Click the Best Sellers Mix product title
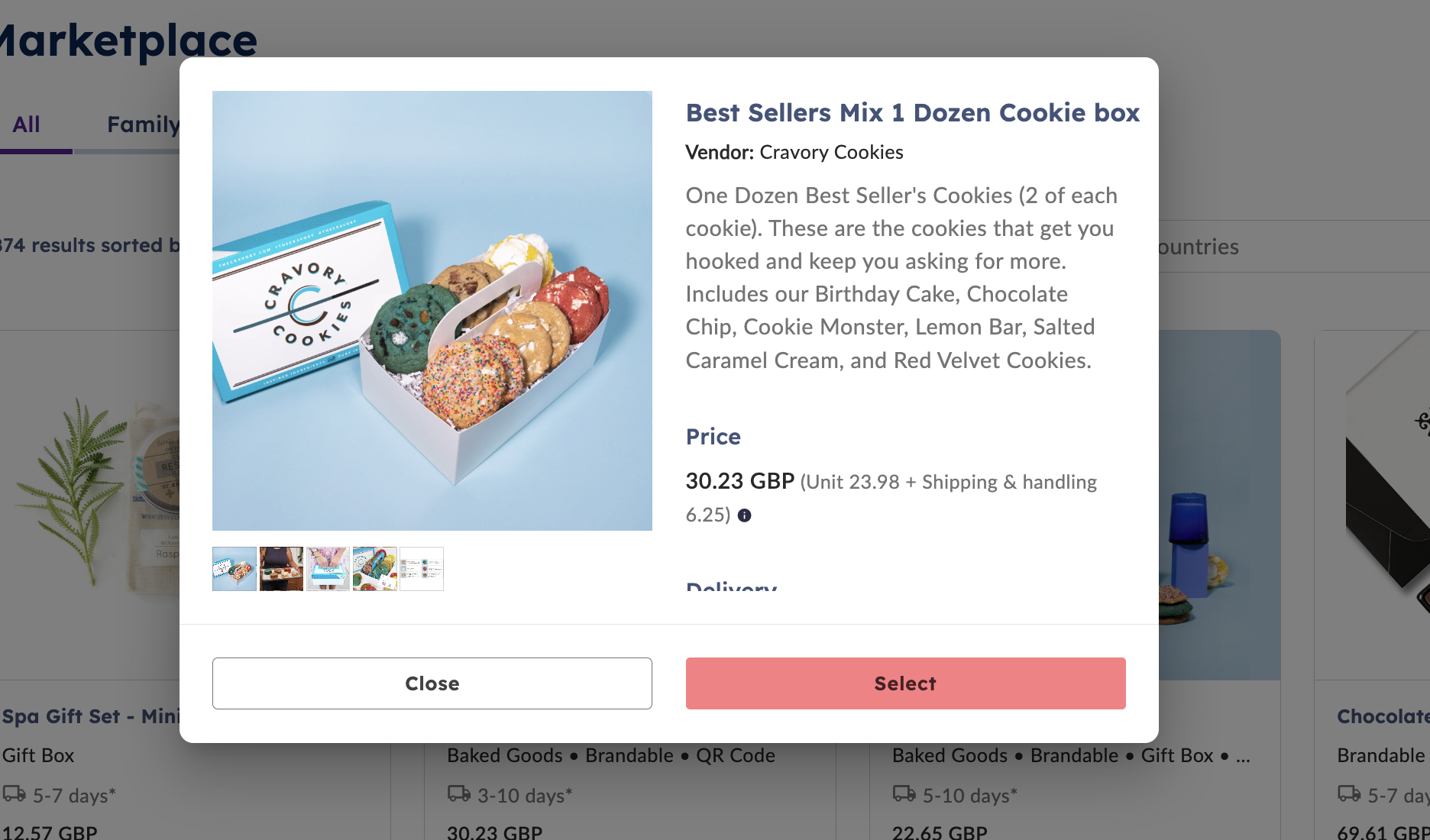Viewport: 1430px width, 840px height. click(x=913, y=113)
